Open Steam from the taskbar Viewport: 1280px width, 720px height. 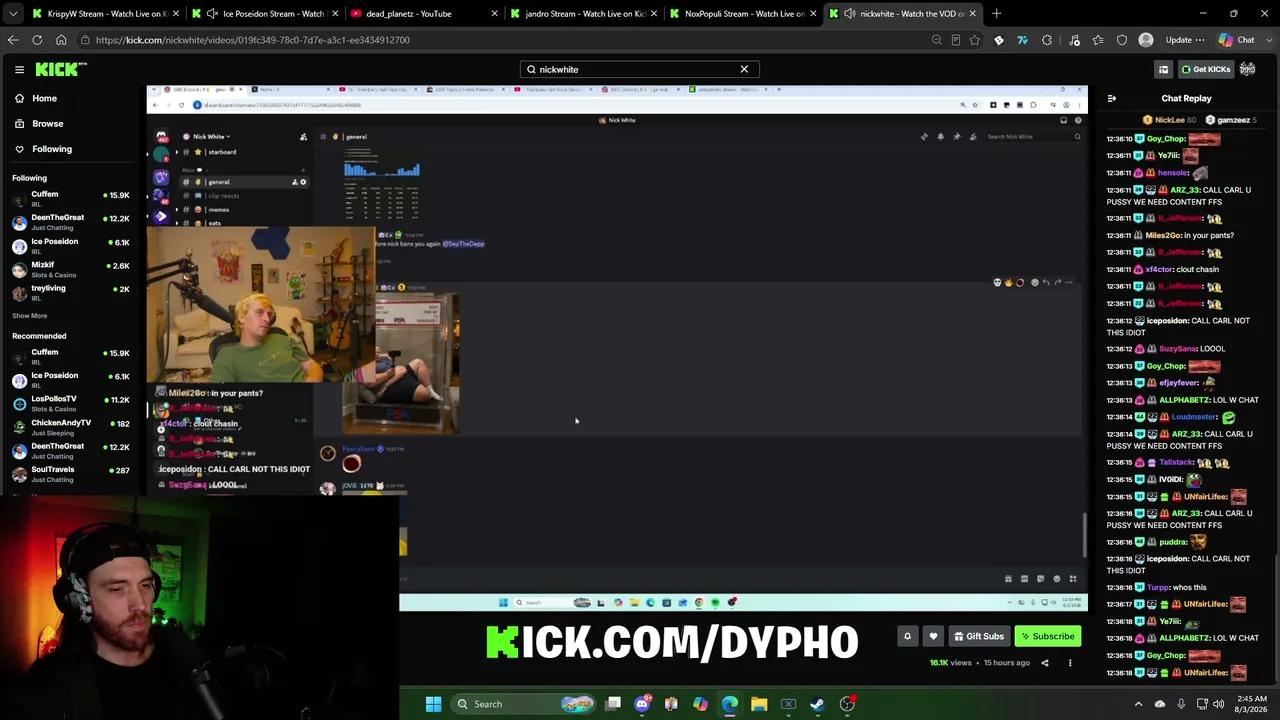click(x=817, y=704)
